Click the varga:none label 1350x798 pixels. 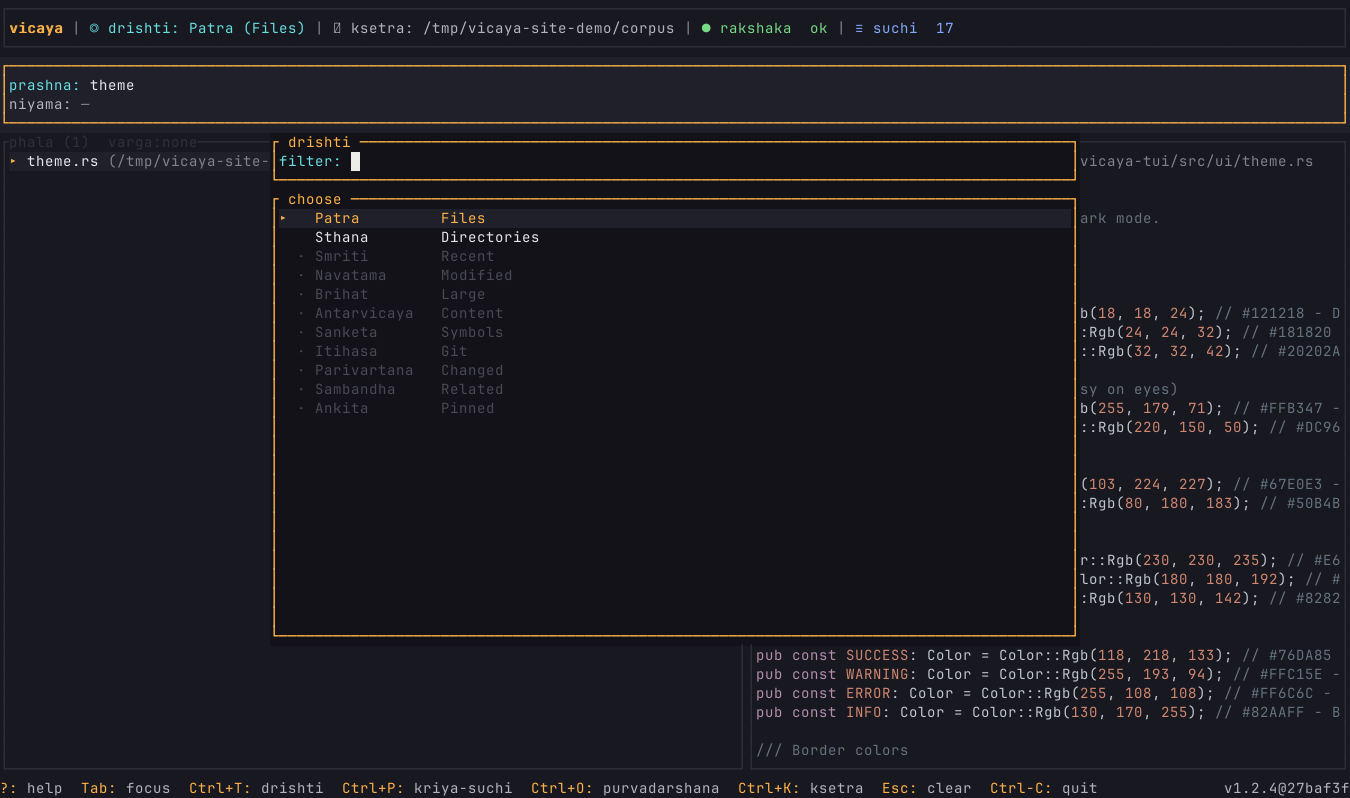click(x=153, y=142)
